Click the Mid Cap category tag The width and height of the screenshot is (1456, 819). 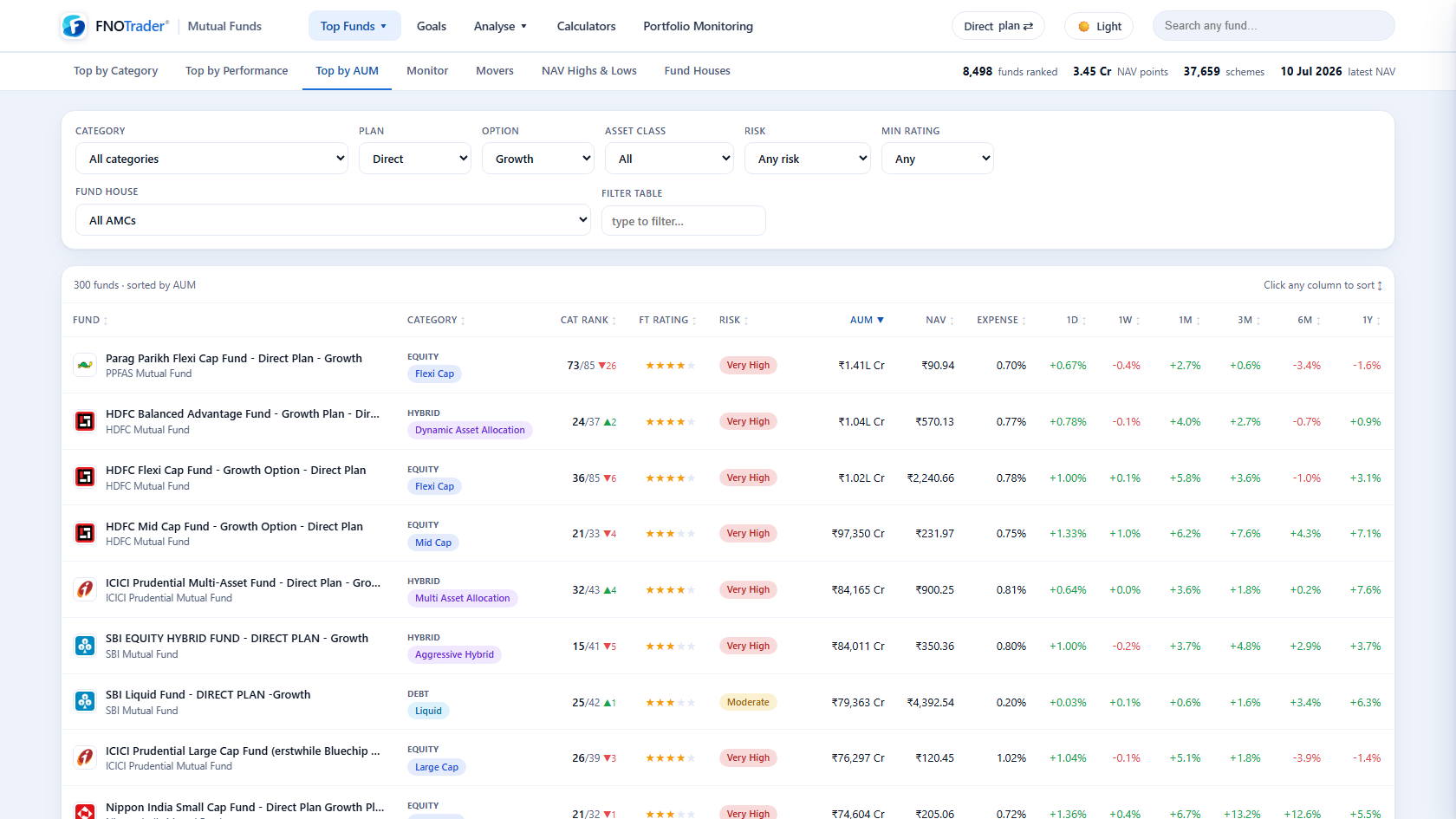[433, 543]
